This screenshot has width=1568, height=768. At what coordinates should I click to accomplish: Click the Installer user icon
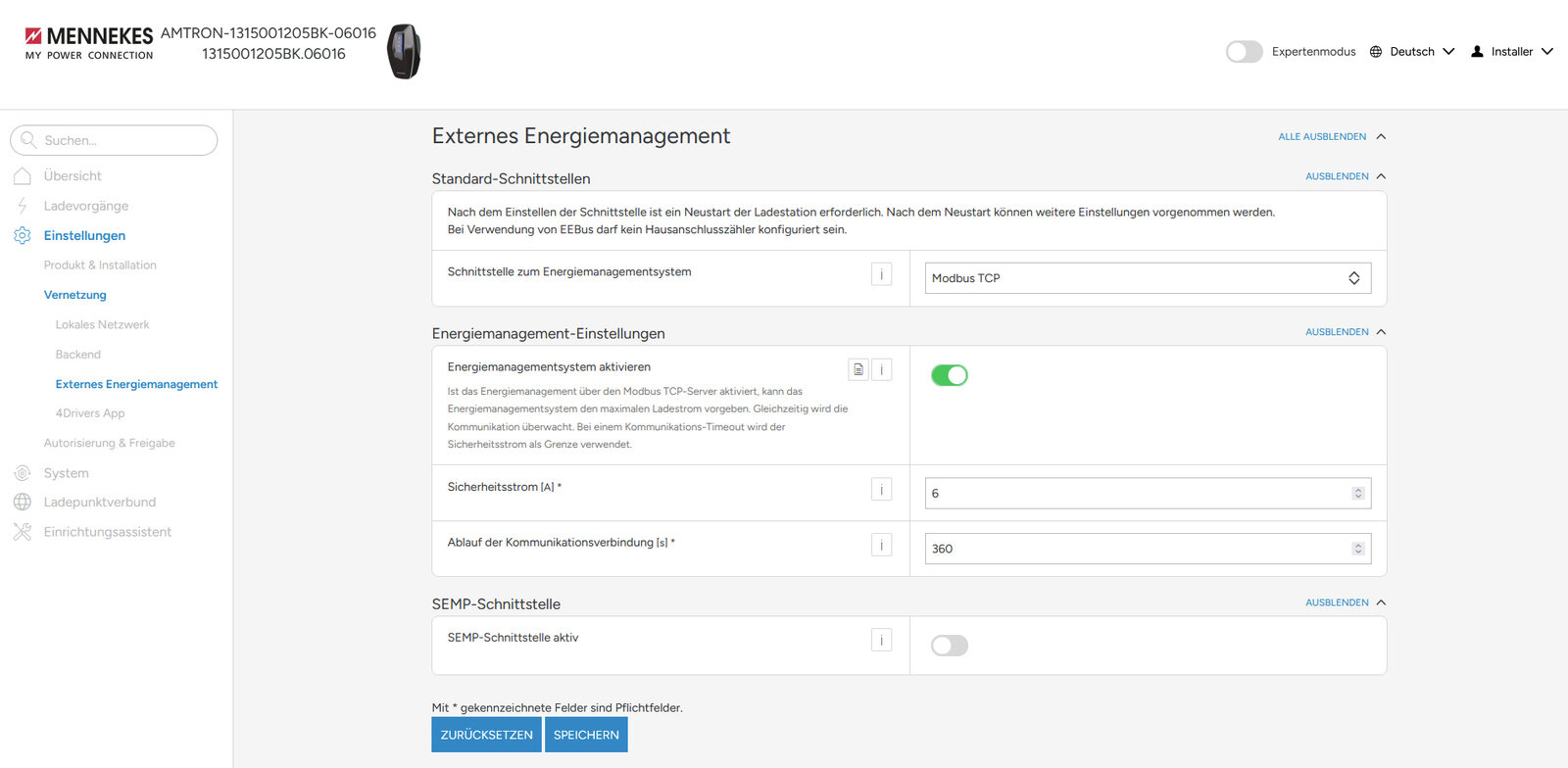click(x=1477, y=52)
